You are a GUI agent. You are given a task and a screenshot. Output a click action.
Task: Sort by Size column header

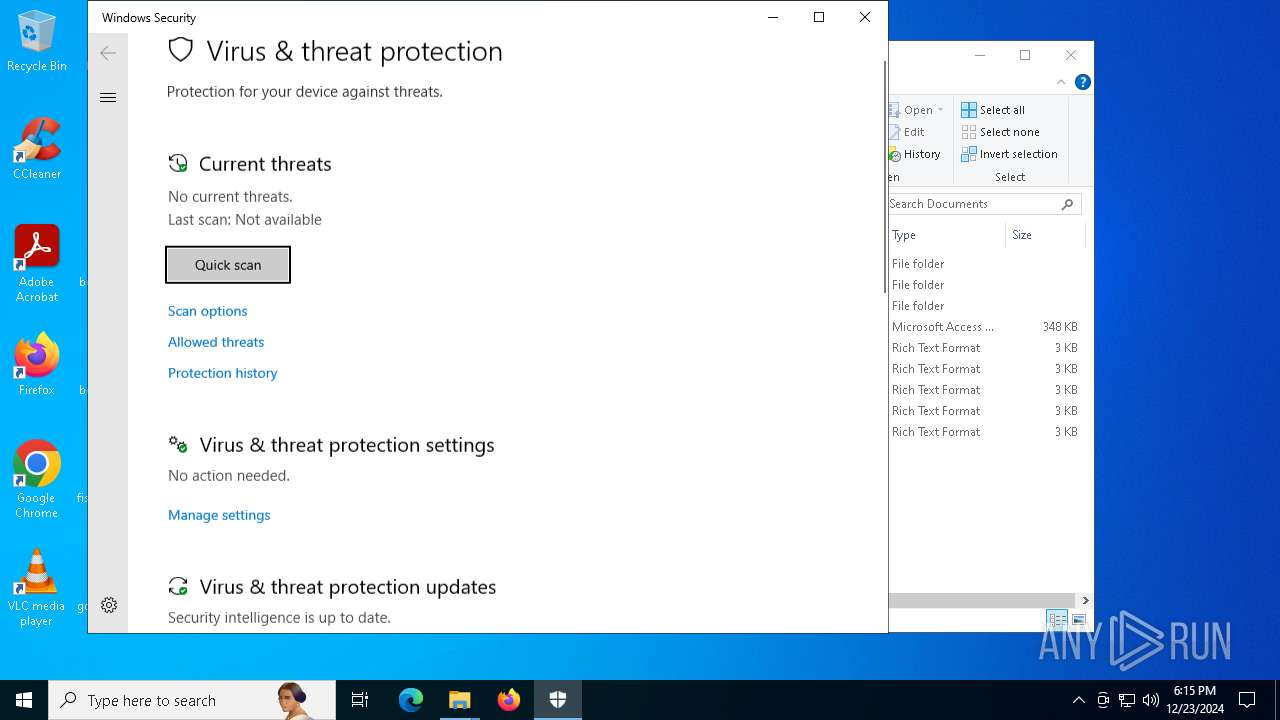tap(1045, 235)
